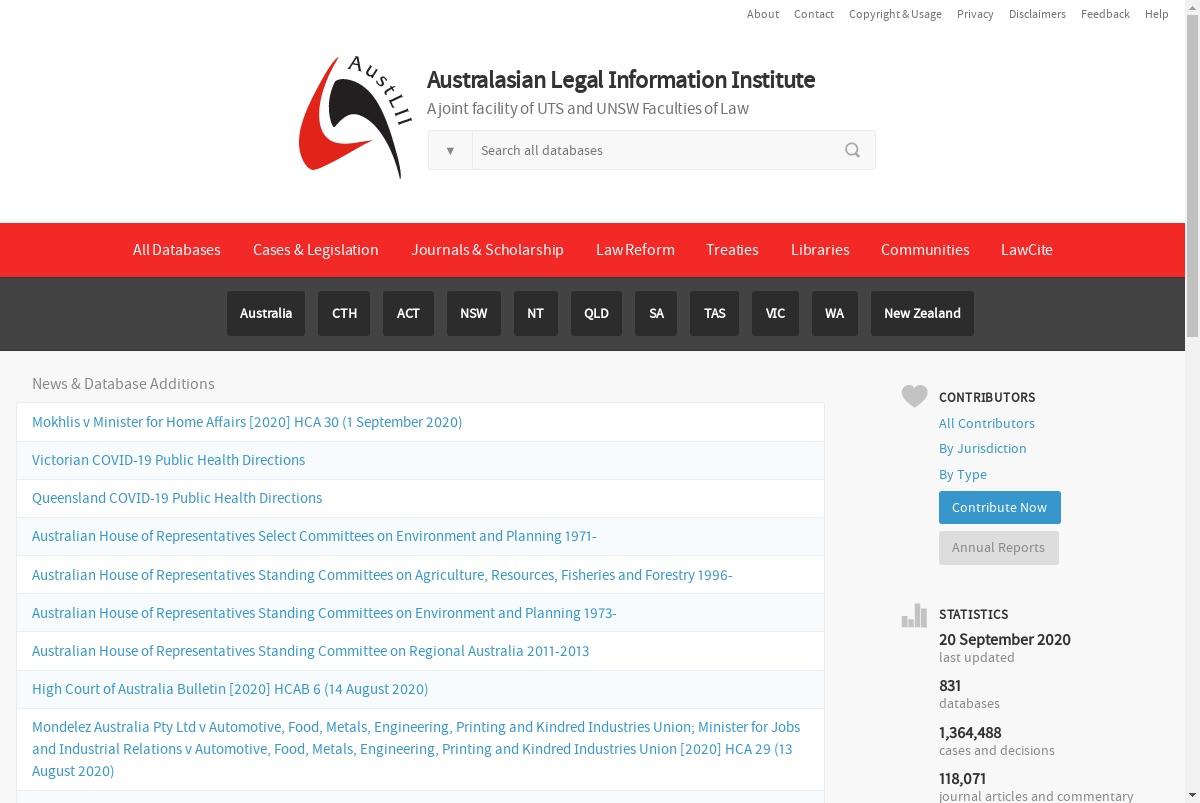Open Queensland COVID-19 Public Health Directions
This screenshot has width=1200, height=803.
point(177,498)
